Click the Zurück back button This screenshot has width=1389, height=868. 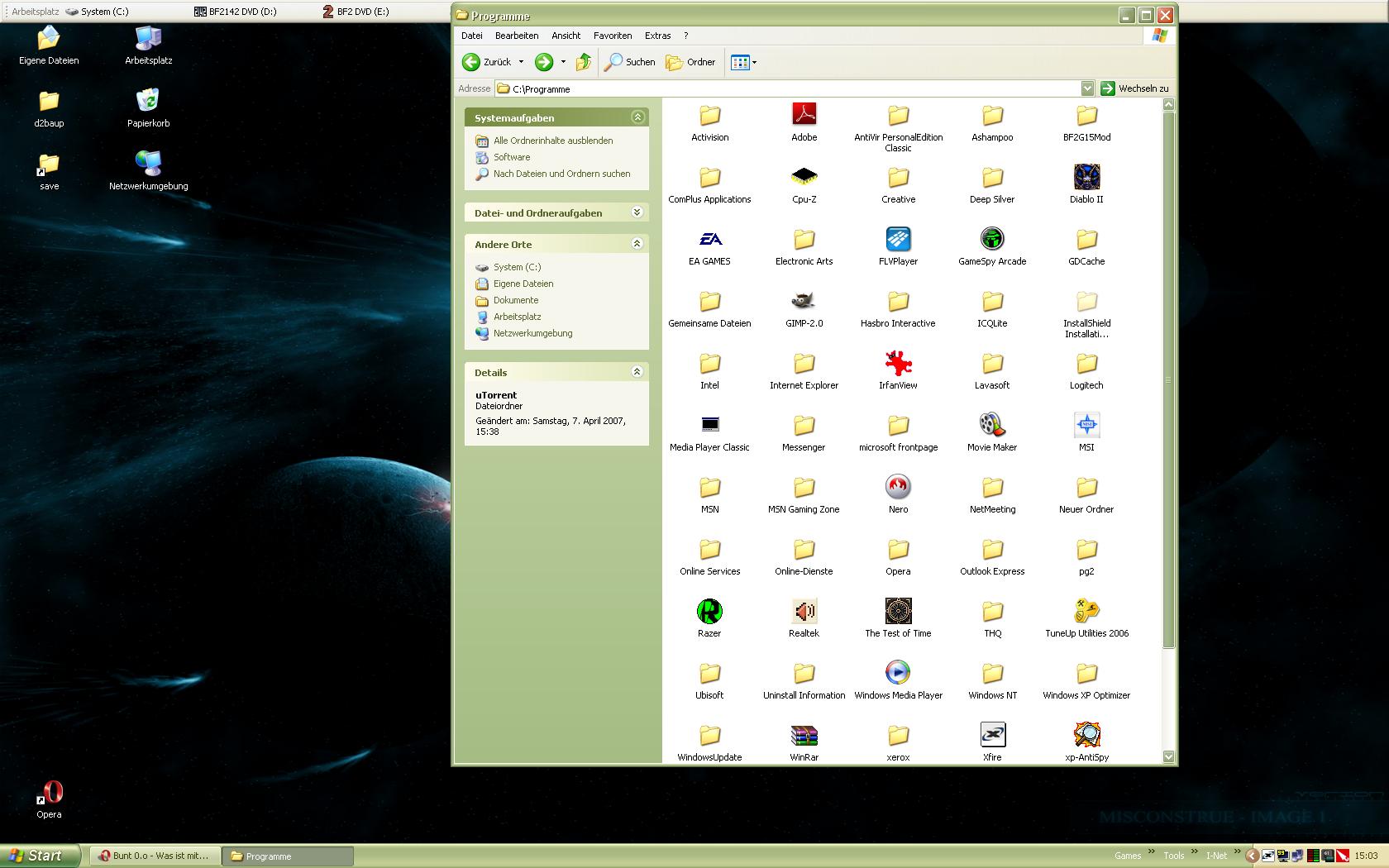487,62
